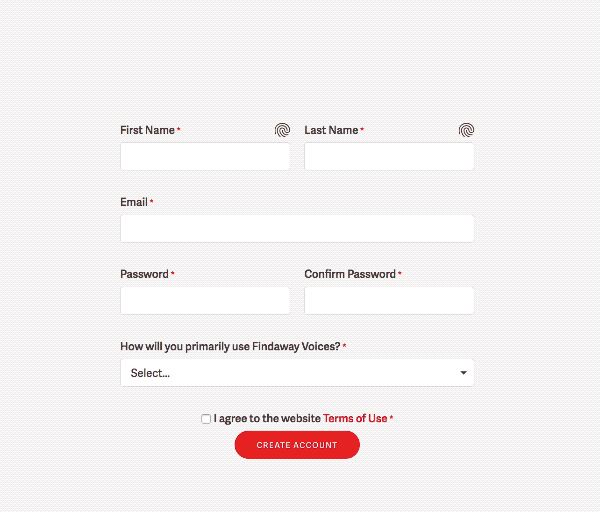
Task: Click the First Name field label
Action: pos(147,130)
